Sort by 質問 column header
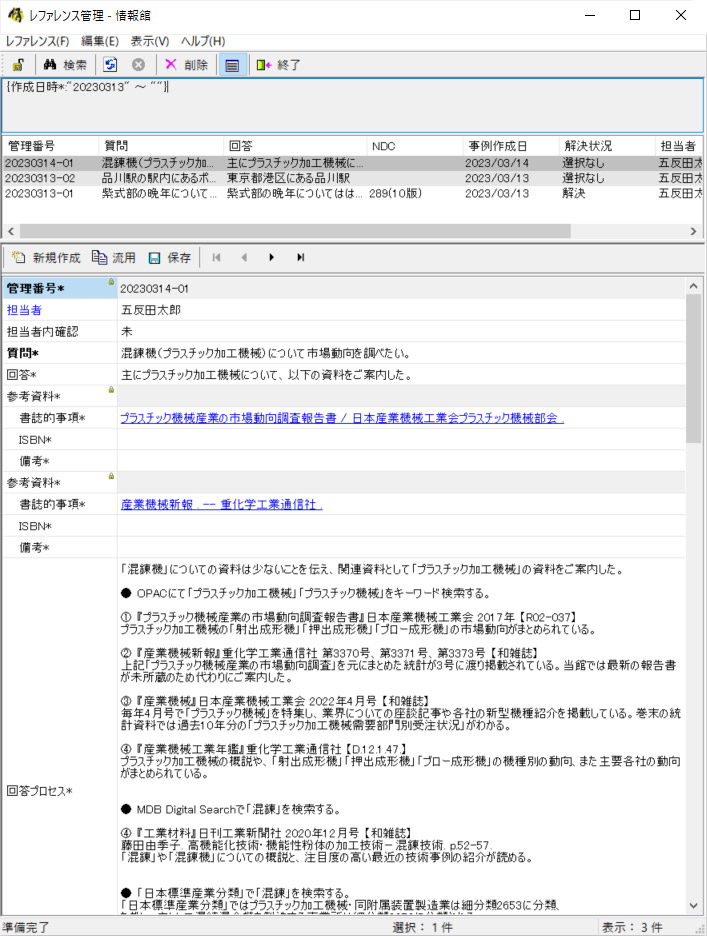Screen dimensions: 707x936 tap(161, 146)
